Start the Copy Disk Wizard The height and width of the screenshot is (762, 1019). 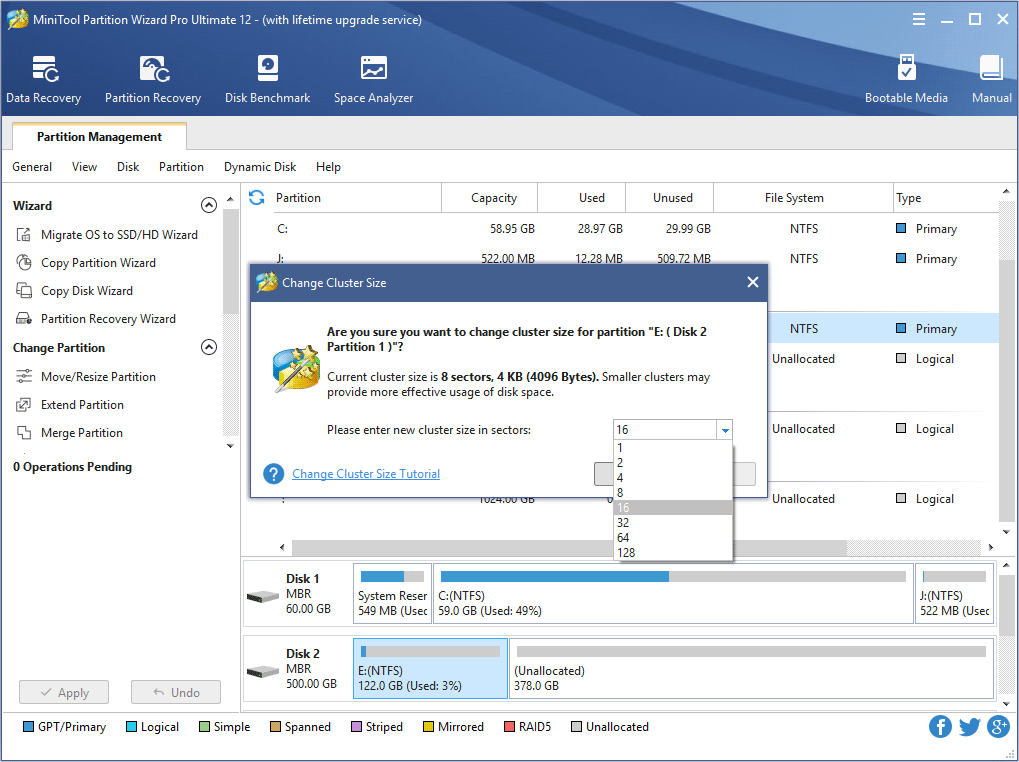point(74,290)
